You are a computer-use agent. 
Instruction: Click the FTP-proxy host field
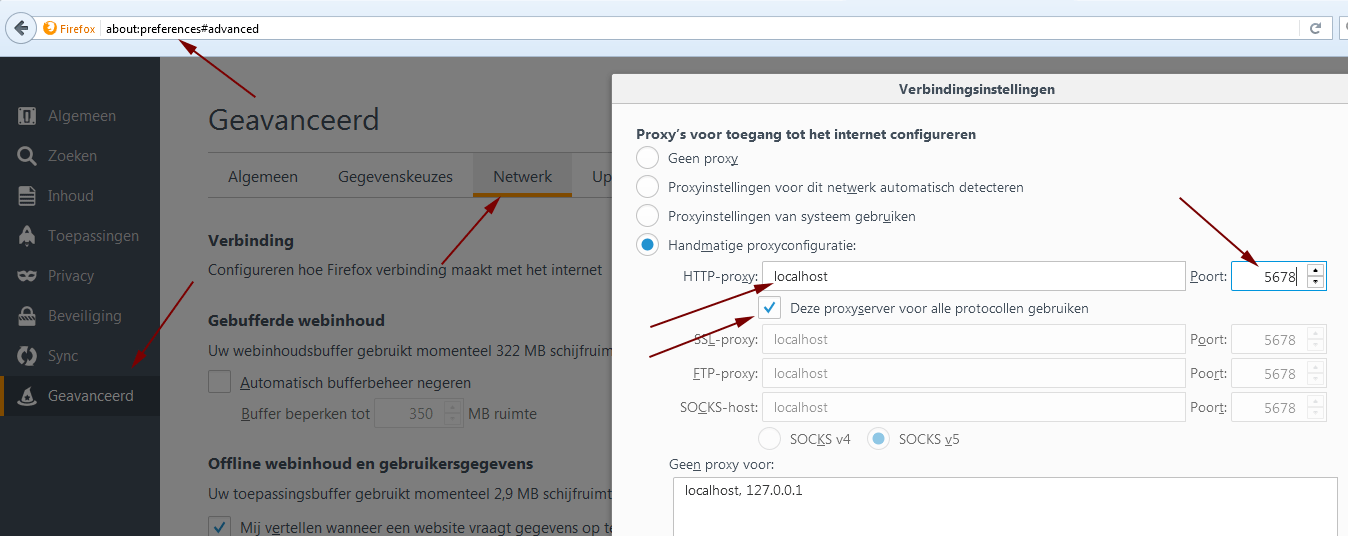(x=973, y=373)
